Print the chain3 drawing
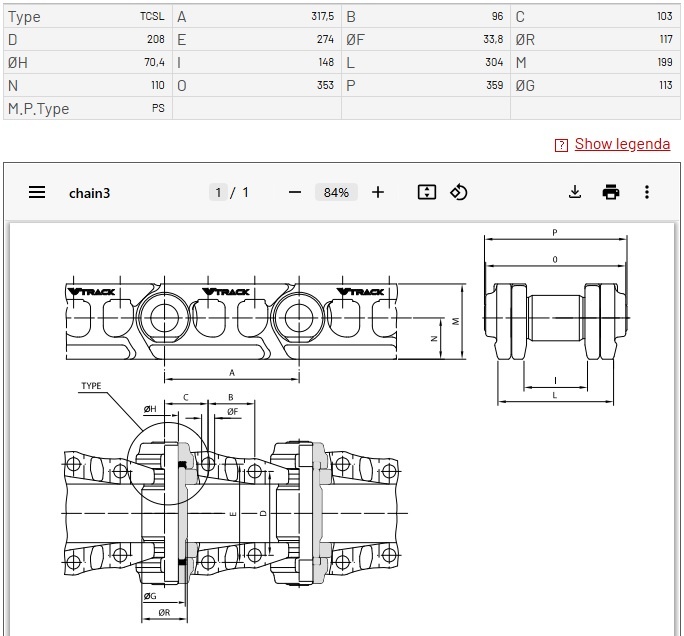 pyautogui.click(x=611, y=192)
